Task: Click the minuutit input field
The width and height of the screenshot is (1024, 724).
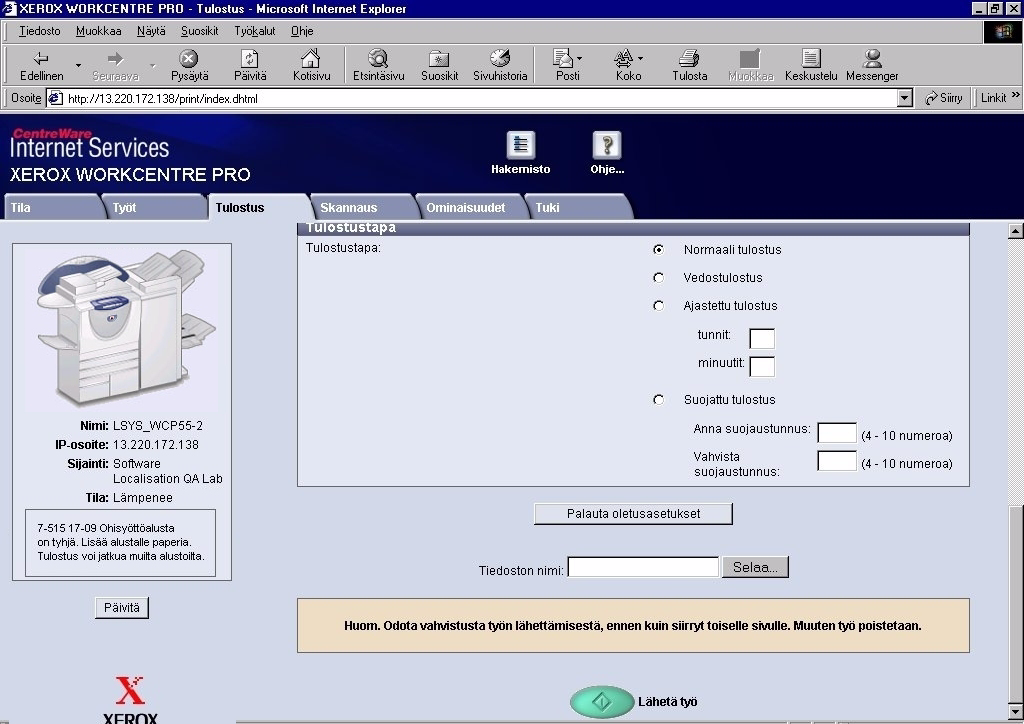Action: click(762, 367)
